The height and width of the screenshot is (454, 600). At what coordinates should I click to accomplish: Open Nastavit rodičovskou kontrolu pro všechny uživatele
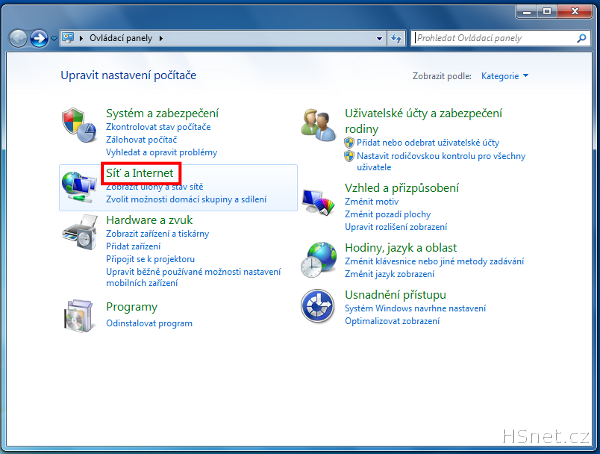click(x=441, y=162)
